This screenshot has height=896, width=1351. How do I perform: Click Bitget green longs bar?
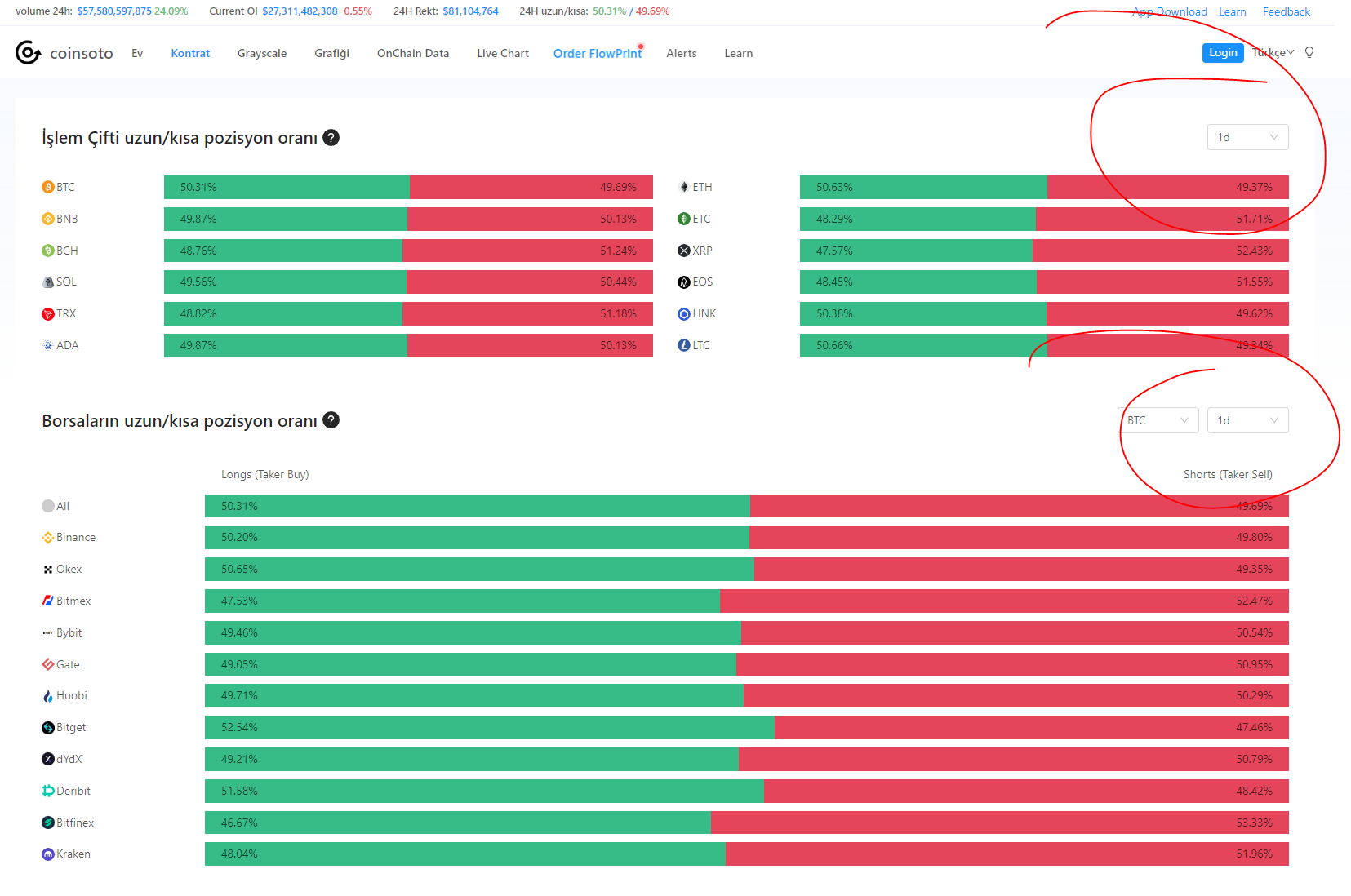(490, 728)
